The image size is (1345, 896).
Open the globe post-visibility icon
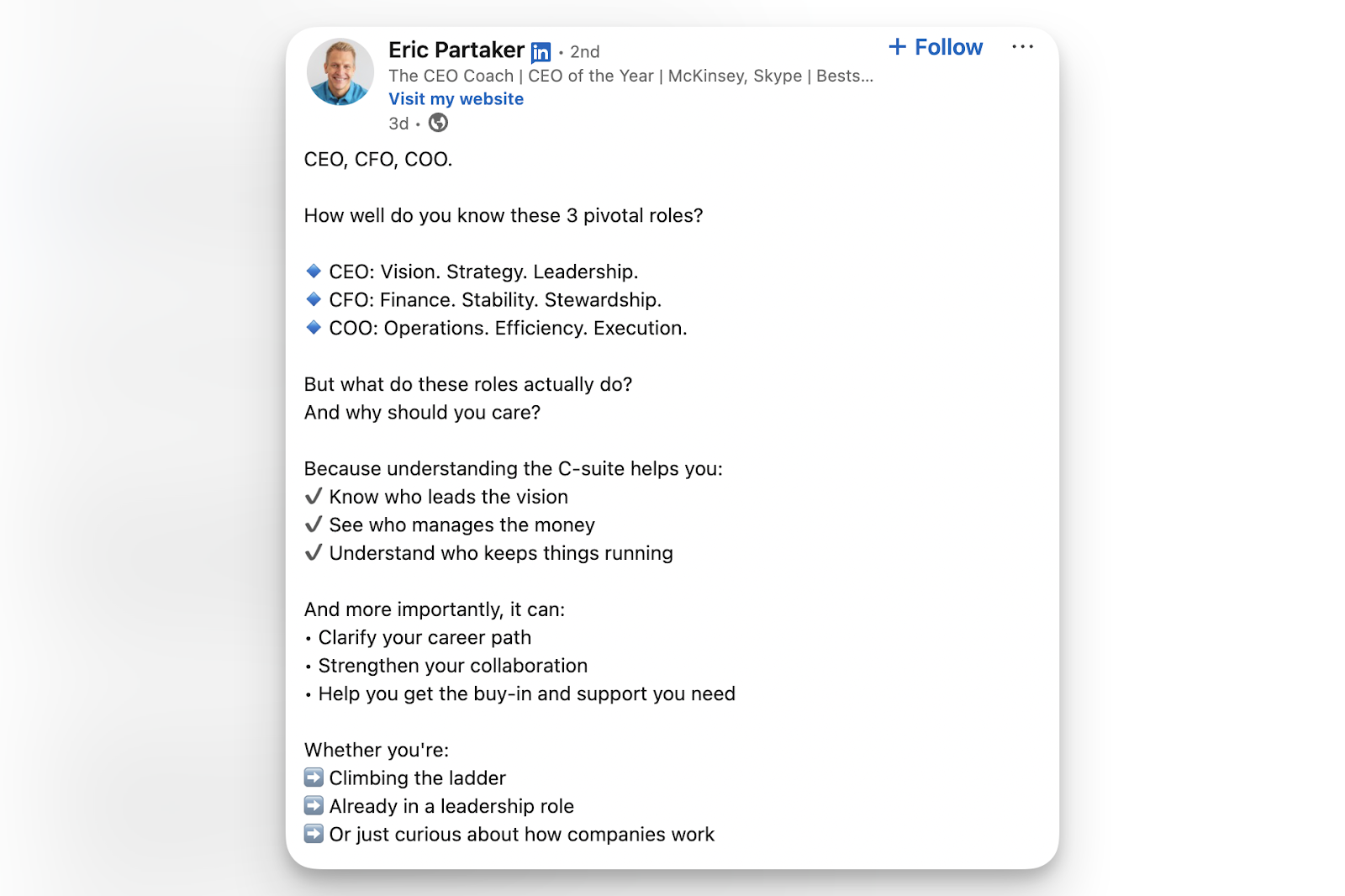(438, 123)
